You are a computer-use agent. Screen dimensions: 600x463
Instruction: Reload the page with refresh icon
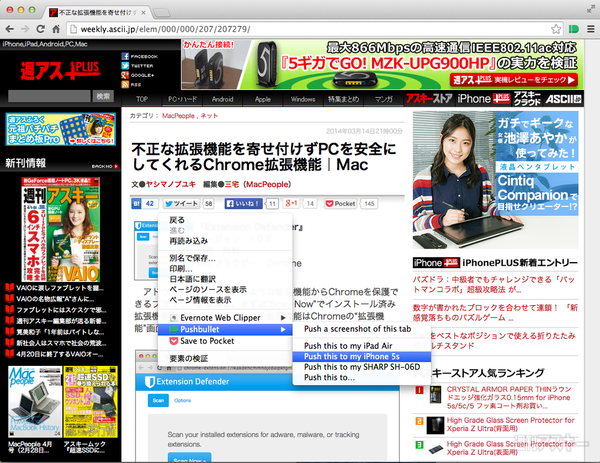point(40,29)
